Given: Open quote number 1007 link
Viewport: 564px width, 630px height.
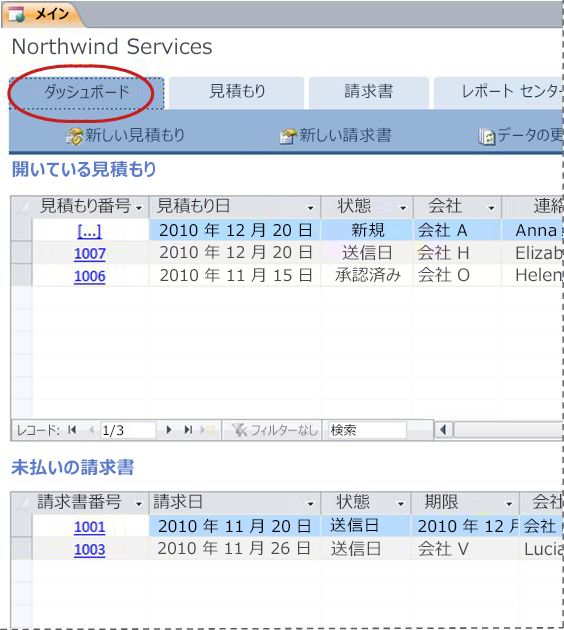Looking at the screenshot, I should tap(90, 254).
